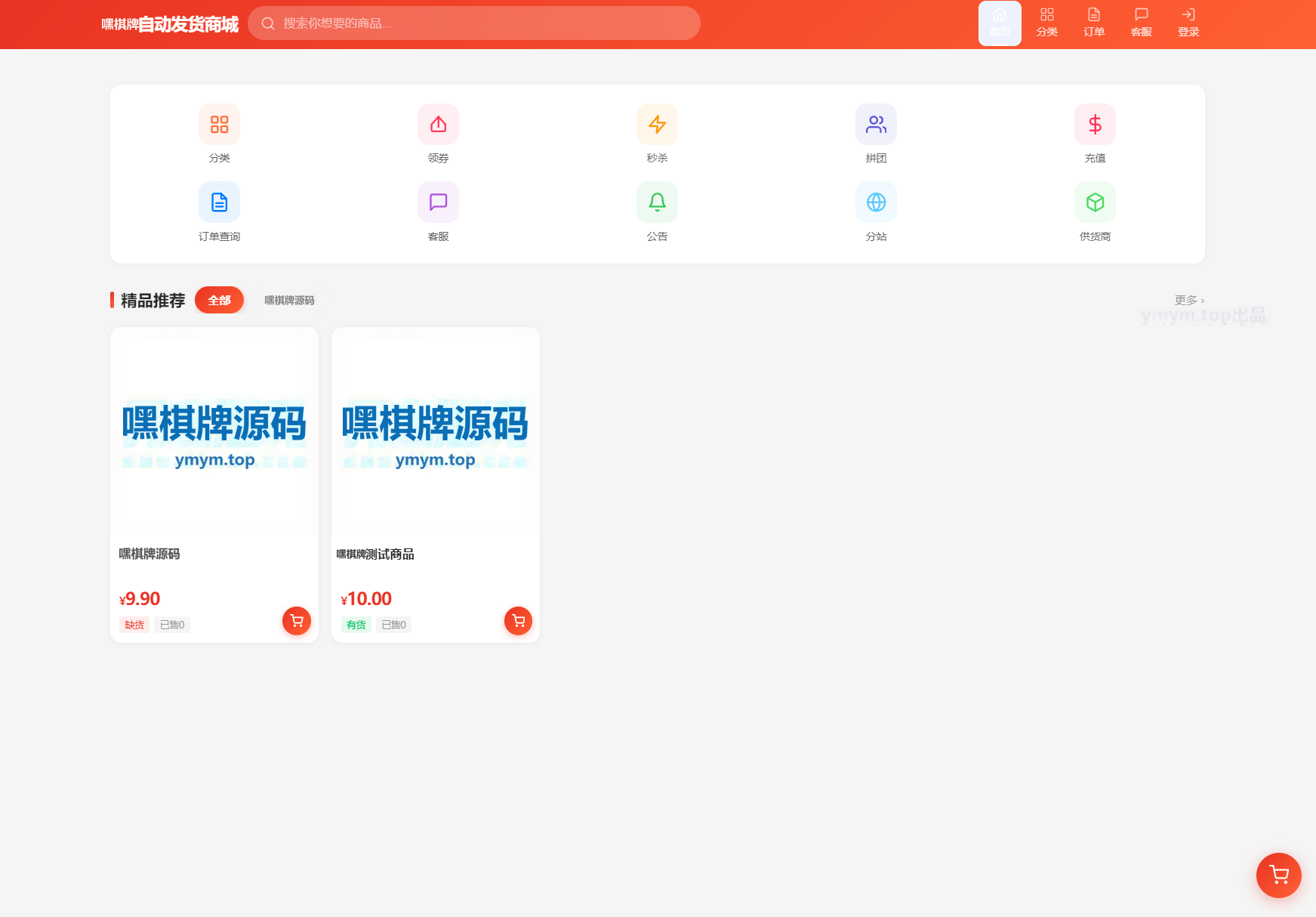Open the 分类 category grid icon
1316x917 pixels.
coord(219,124)
